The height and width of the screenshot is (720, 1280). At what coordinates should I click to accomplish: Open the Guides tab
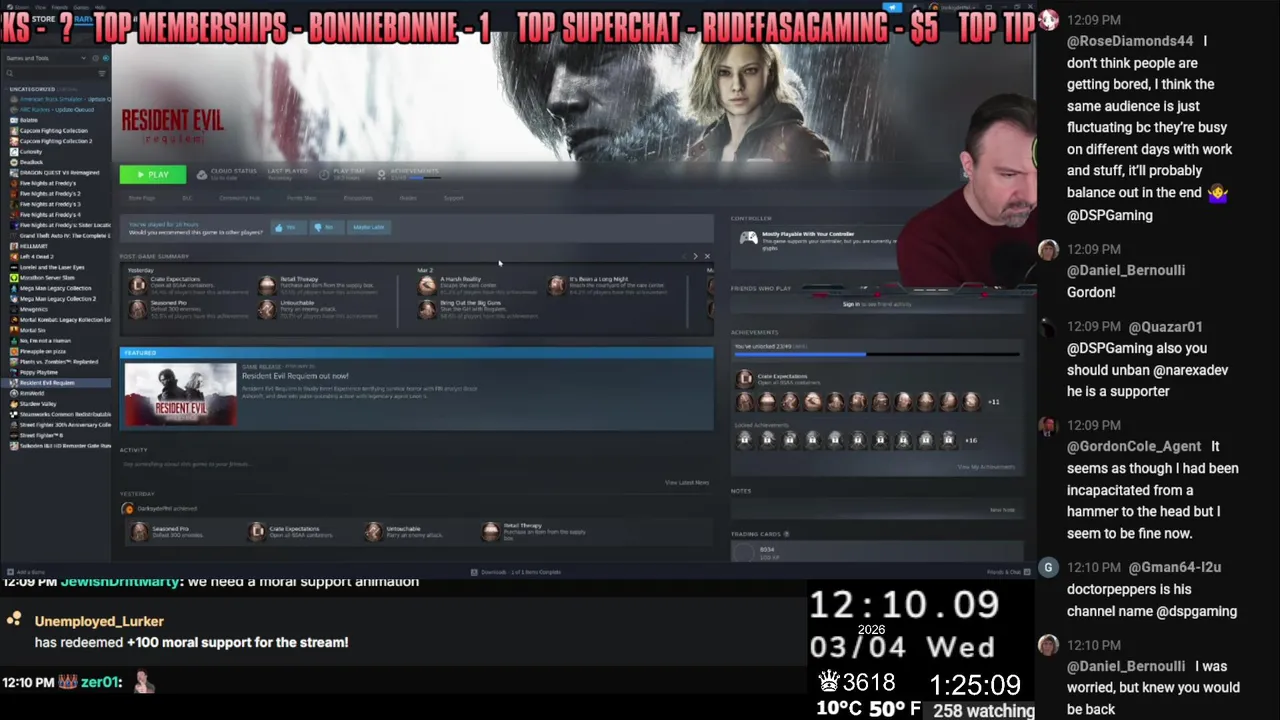pos(408,198)
